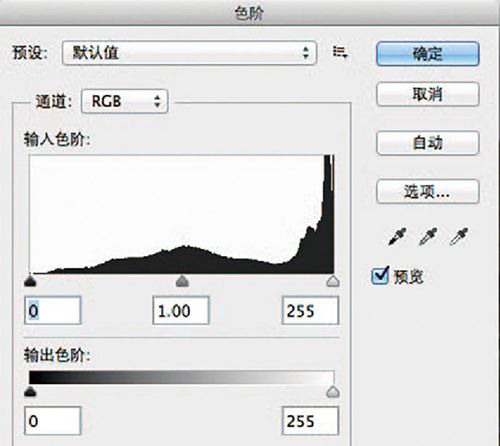Select the white point eyedropper
The width and height of the screenshot is (500, 446).
click(459, 236)
